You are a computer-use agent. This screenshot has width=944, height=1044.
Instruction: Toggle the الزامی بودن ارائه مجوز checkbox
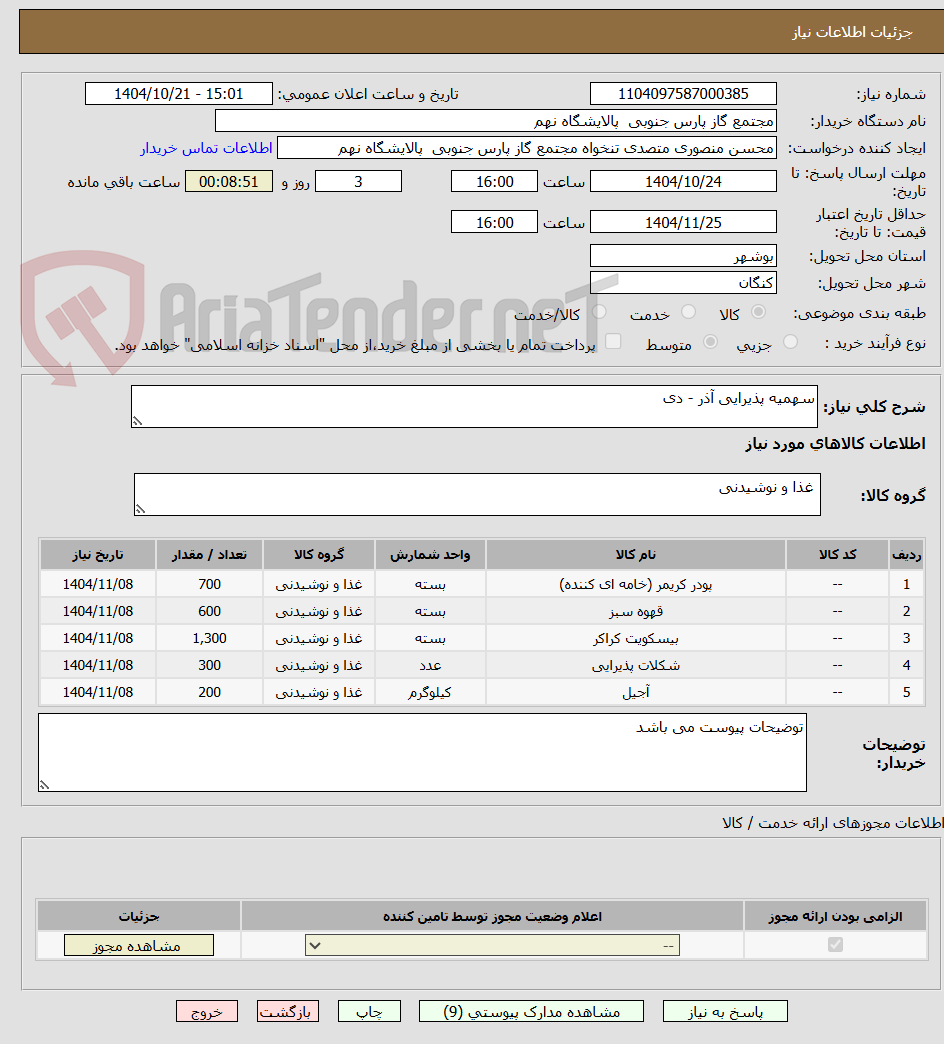click(835, 945)
